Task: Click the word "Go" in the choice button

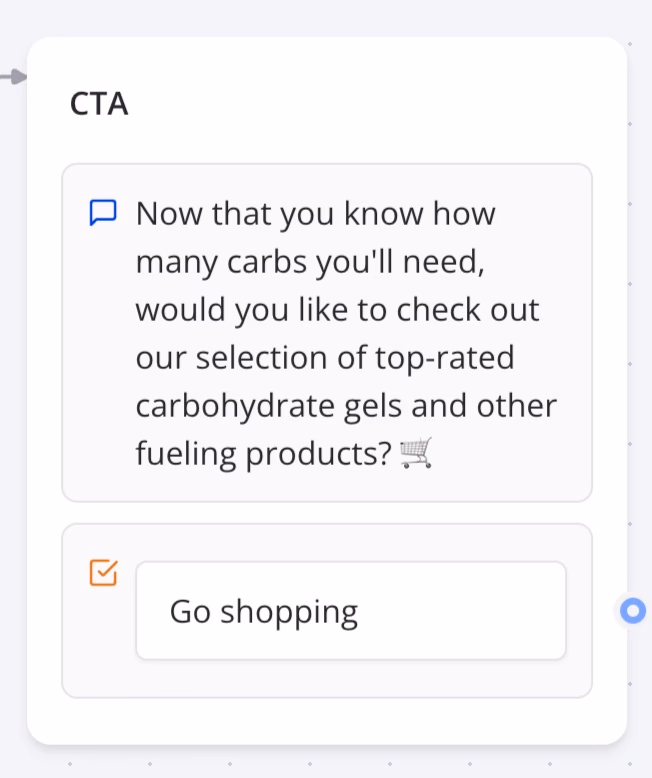Action: pos(190,611)
